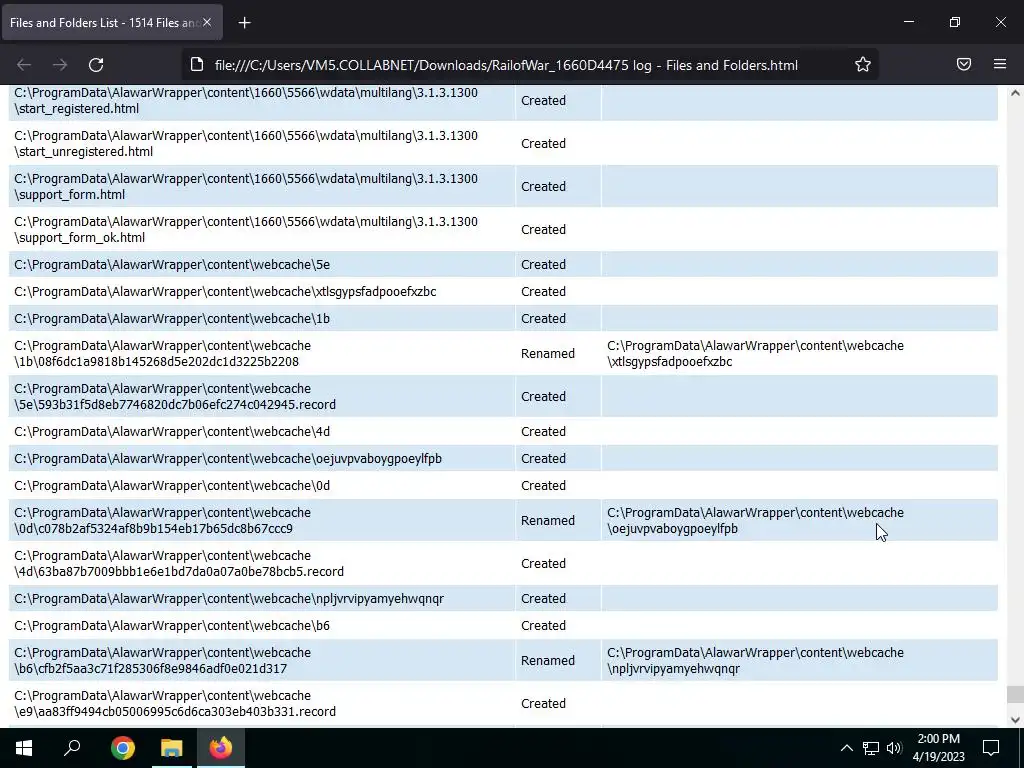1024x768 pixels.
Task: Open the notification center icon
Action: [x=991, y=748]
